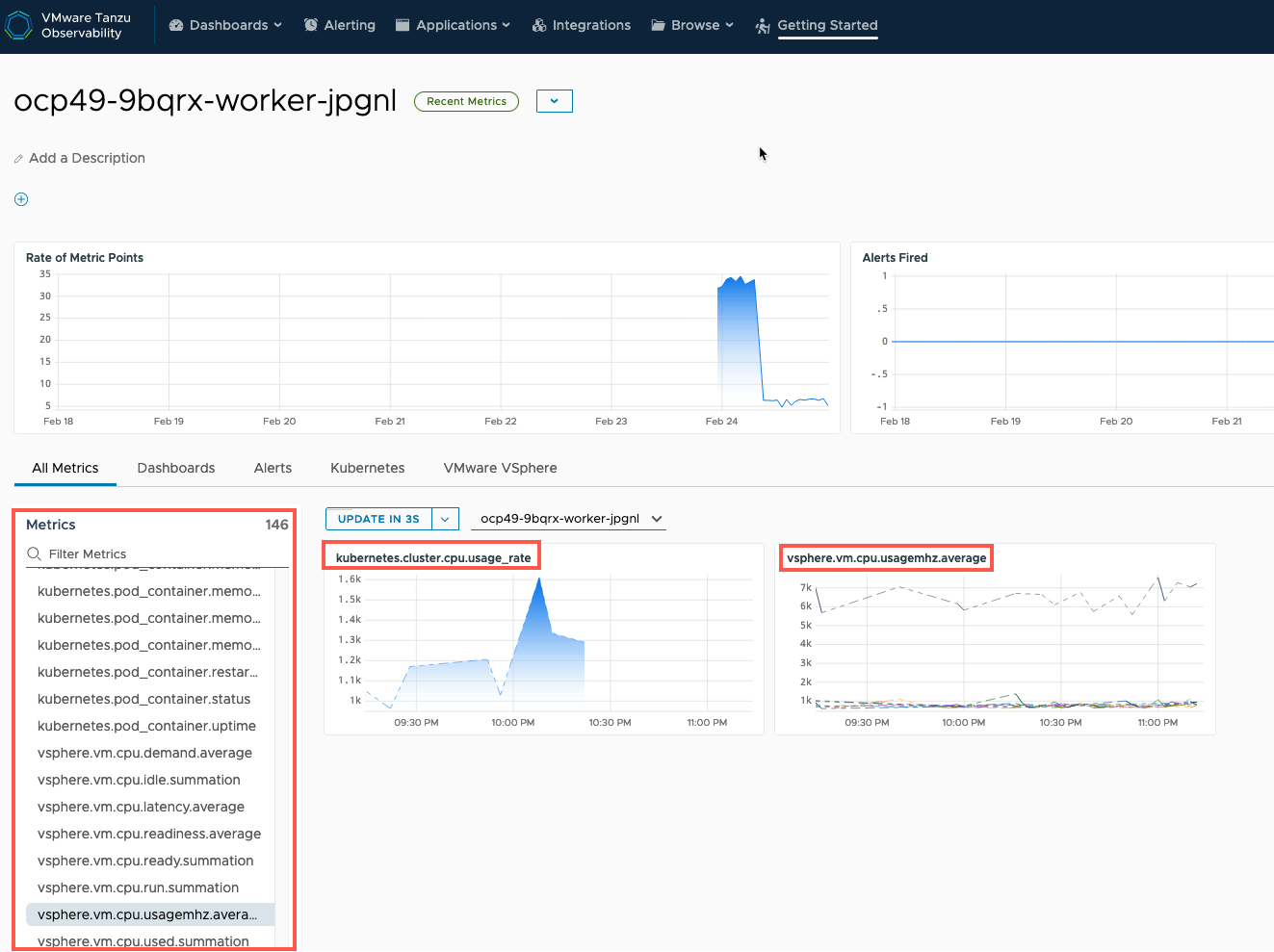Select kubernetes.pod_container.restar... metric
Image resolution: width=1274 pixels, height=952 pixels.
(x=149, y=672)
